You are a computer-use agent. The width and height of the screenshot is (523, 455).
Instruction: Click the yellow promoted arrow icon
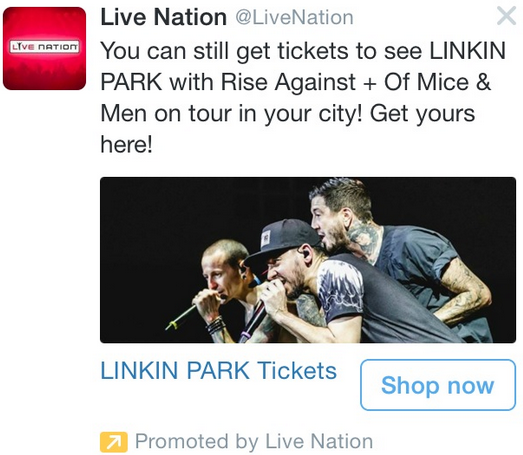[113, 442]
